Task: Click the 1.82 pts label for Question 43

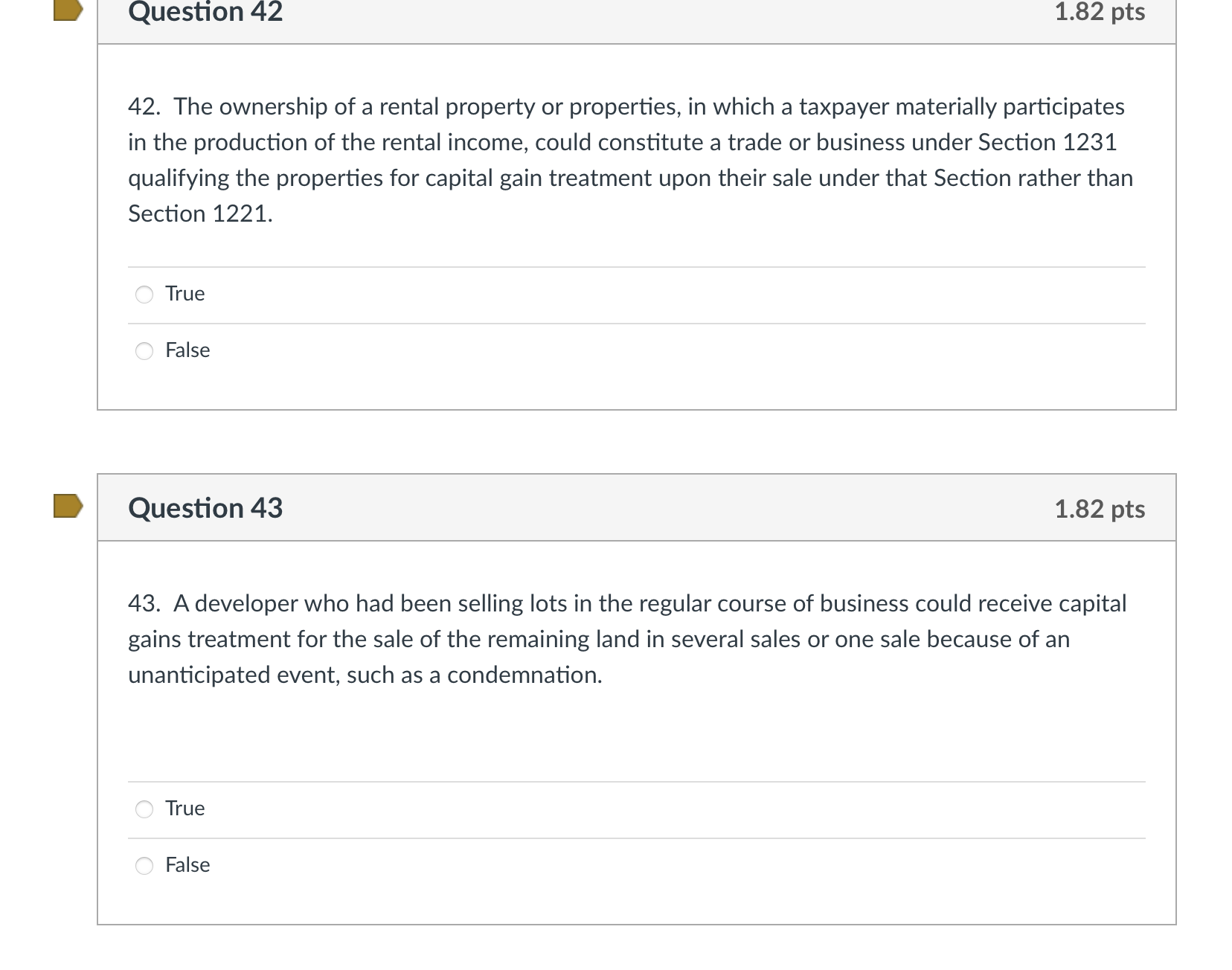Action: [x=1100, y=510]
